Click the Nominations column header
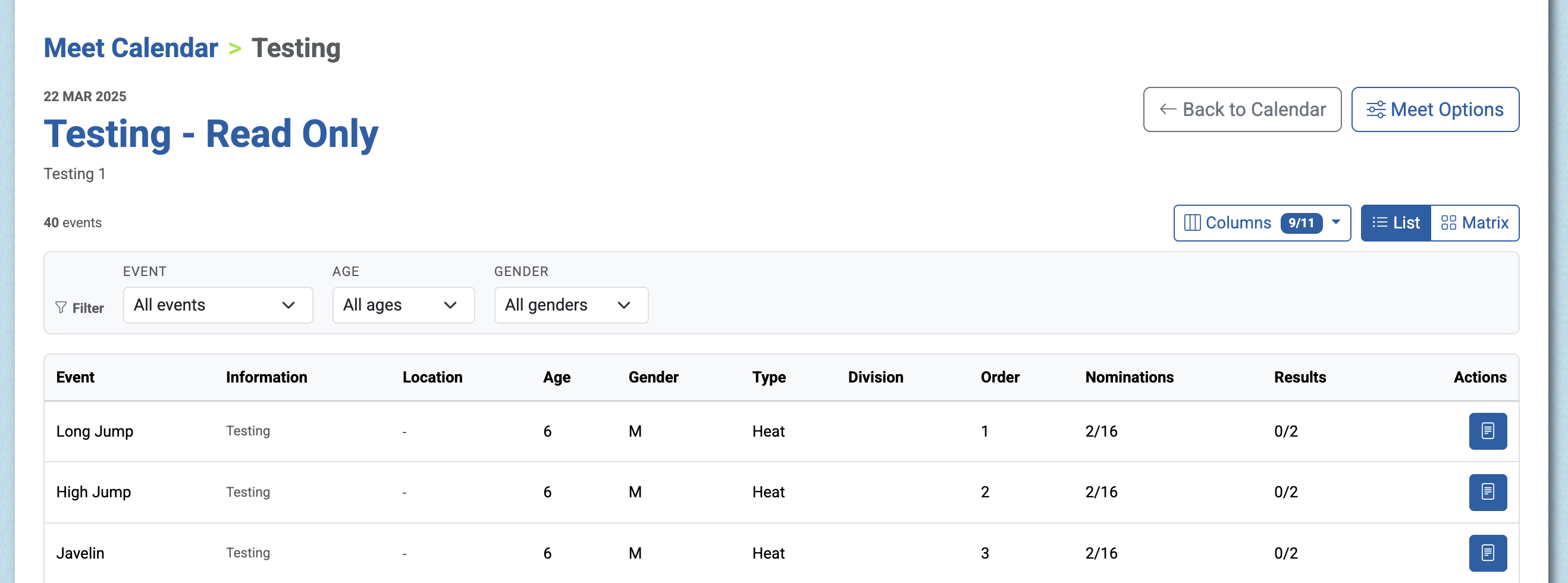This screenshot has width=1568, height=583. click(1129, 377)
